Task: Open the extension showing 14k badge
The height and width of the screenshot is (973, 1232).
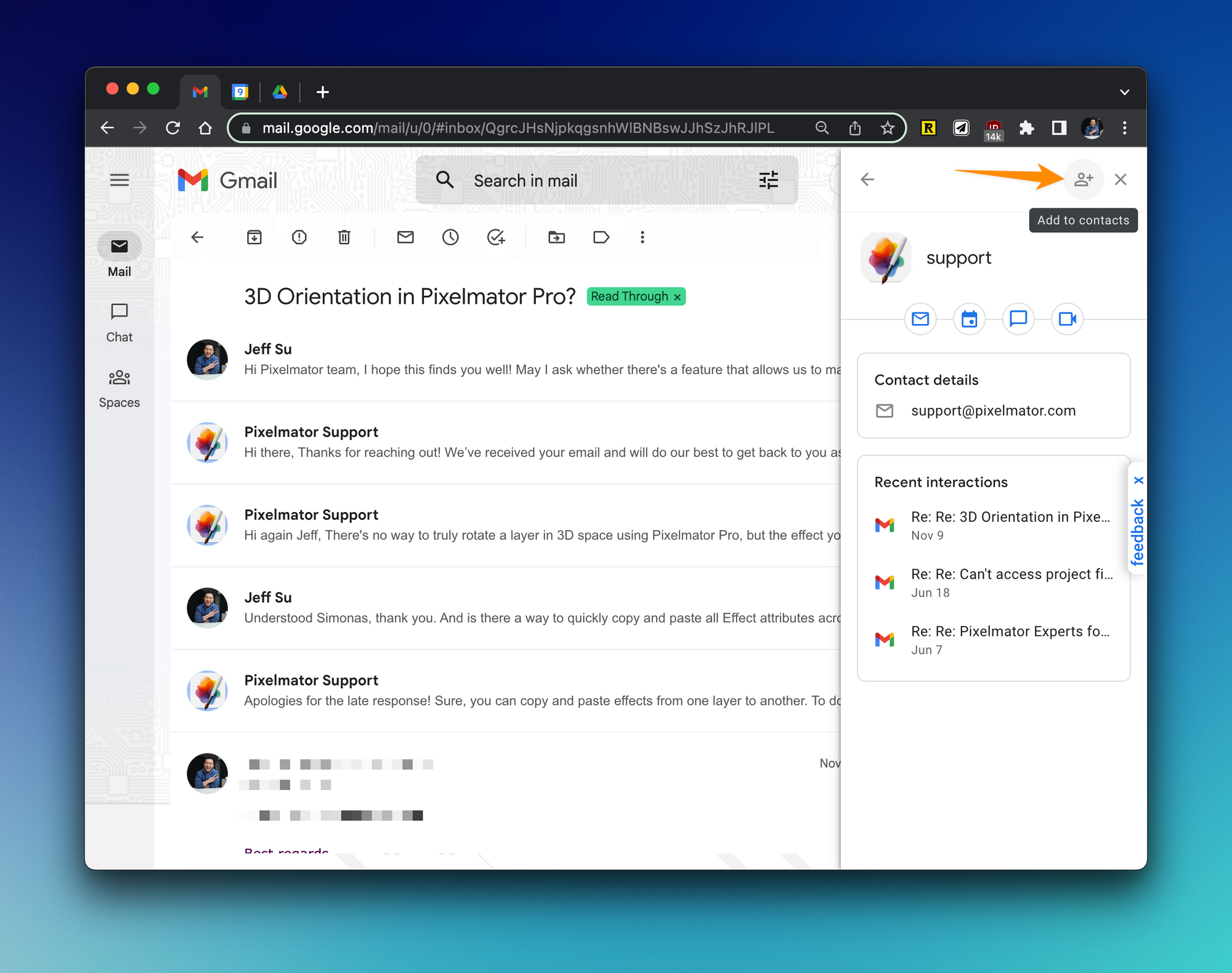Action: tap(993, 129)
